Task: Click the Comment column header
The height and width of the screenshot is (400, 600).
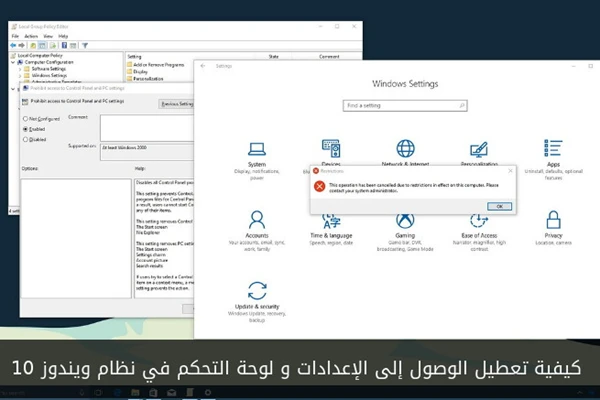Action: click(329, 57)
